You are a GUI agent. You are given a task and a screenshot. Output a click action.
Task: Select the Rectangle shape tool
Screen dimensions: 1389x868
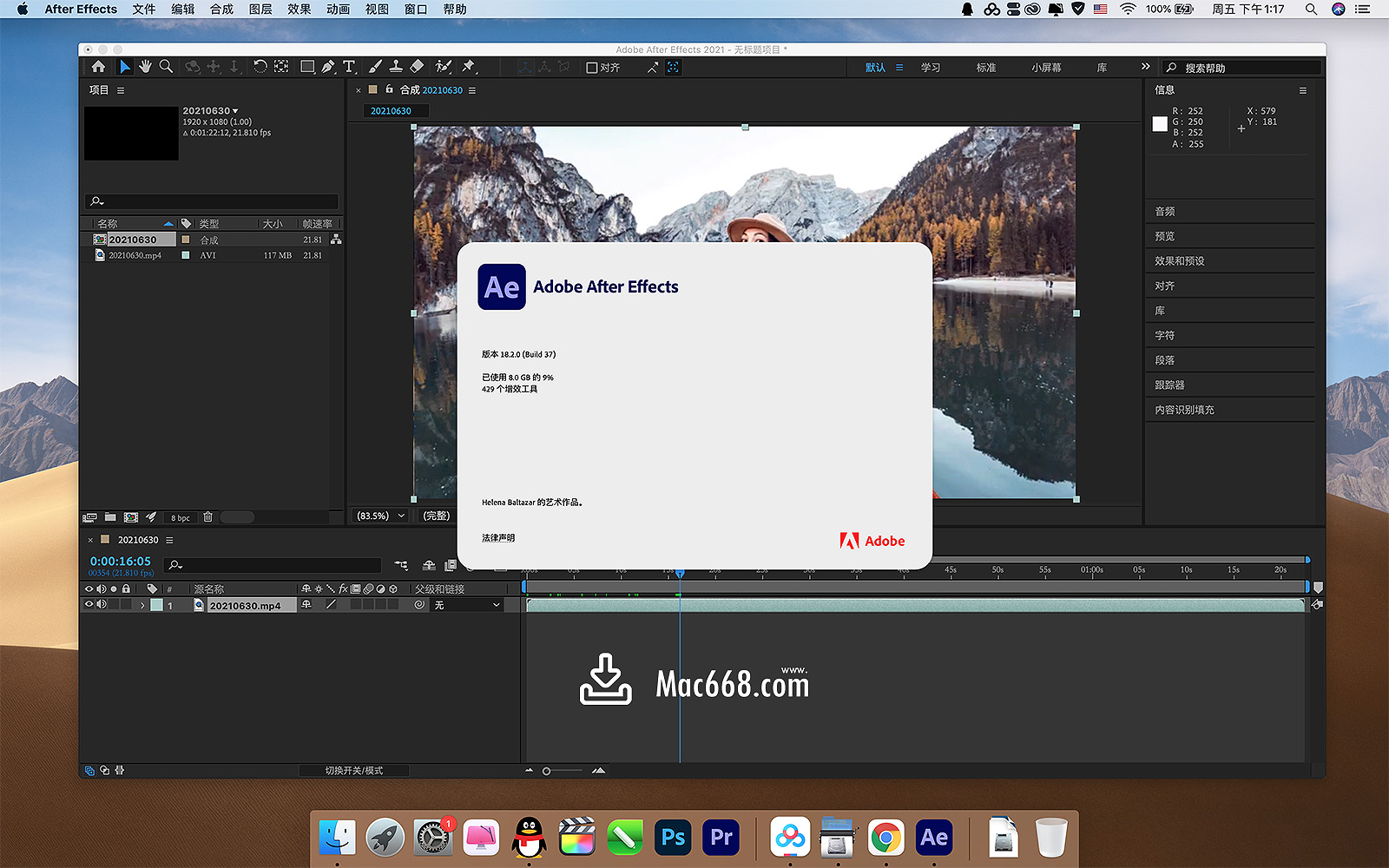[x=307, y=67]
